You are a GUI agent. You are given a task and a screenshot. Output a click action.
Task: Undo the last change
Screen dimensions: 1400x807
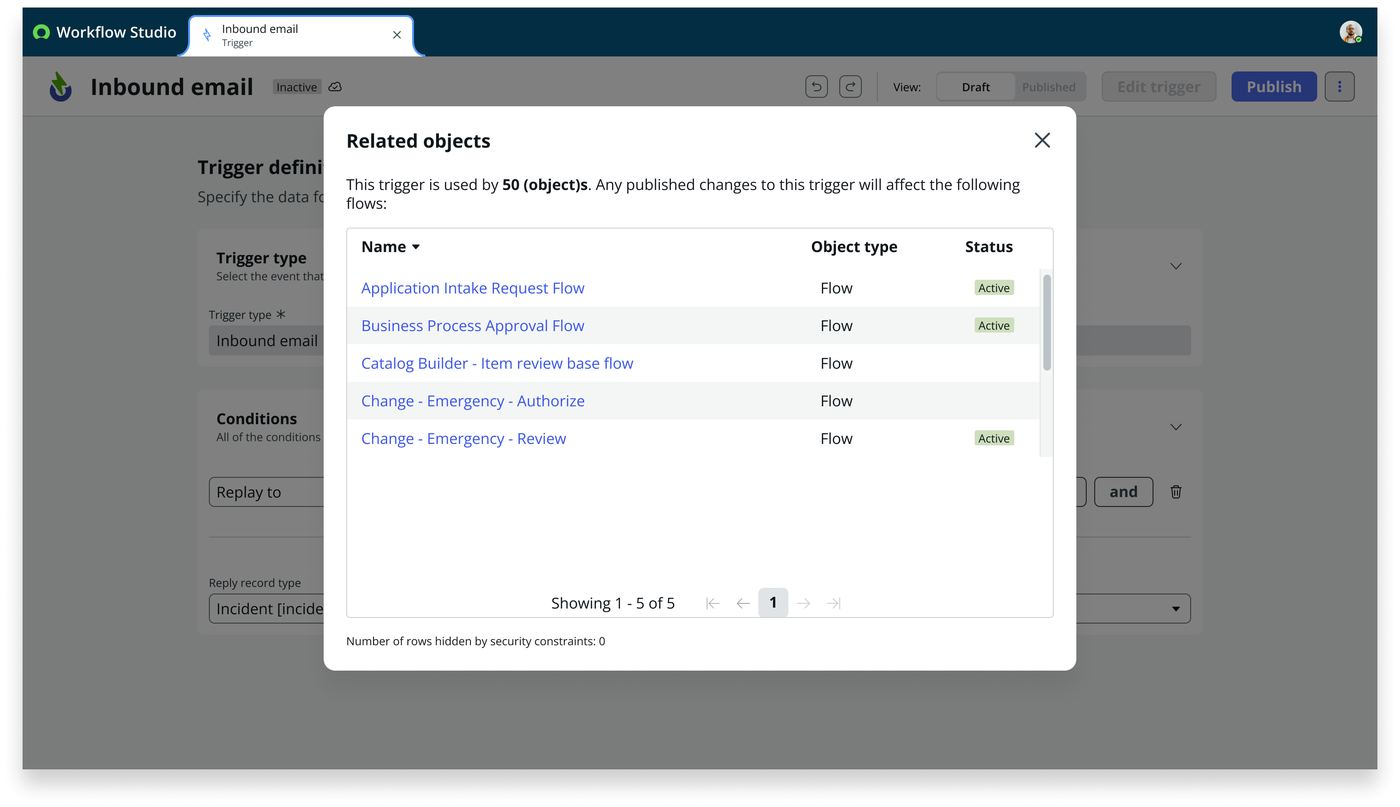[x=817, y=87]
